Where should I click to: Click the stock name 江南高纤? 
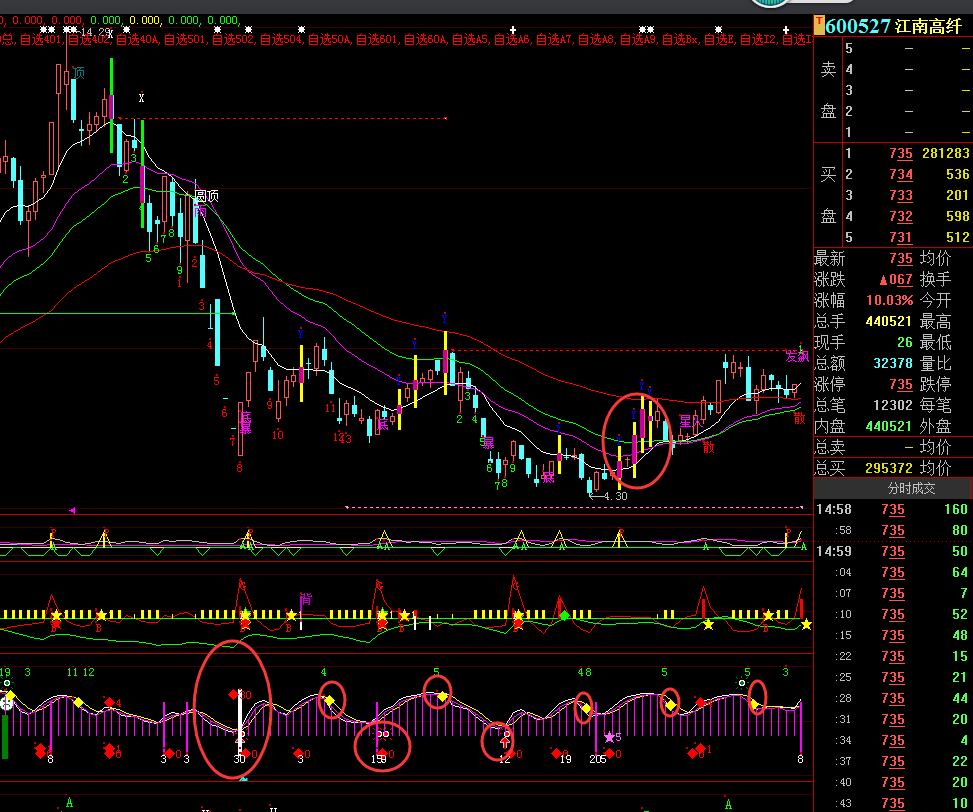click(928, 26)
